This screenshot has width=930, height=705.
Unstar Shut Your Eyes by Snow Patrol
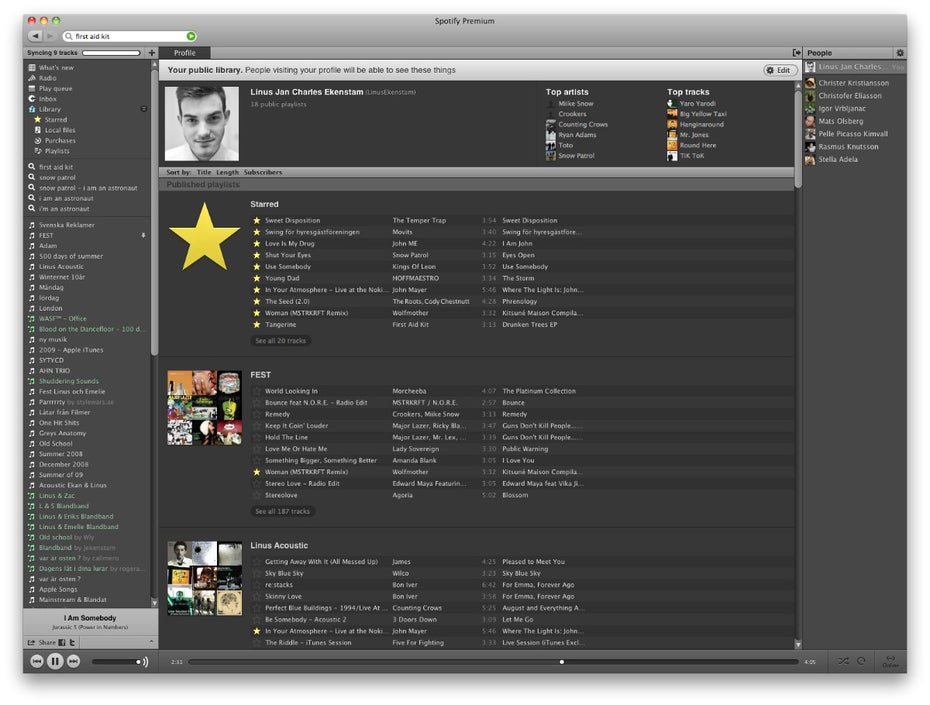[x=257, y=256]
